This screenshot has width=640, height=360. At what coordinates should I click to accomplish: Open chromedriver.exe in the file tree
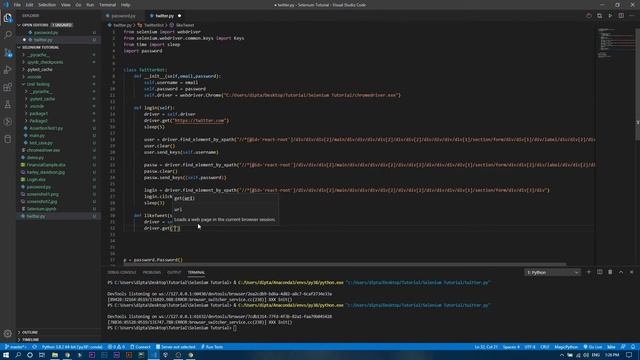(x=43, y=150)
